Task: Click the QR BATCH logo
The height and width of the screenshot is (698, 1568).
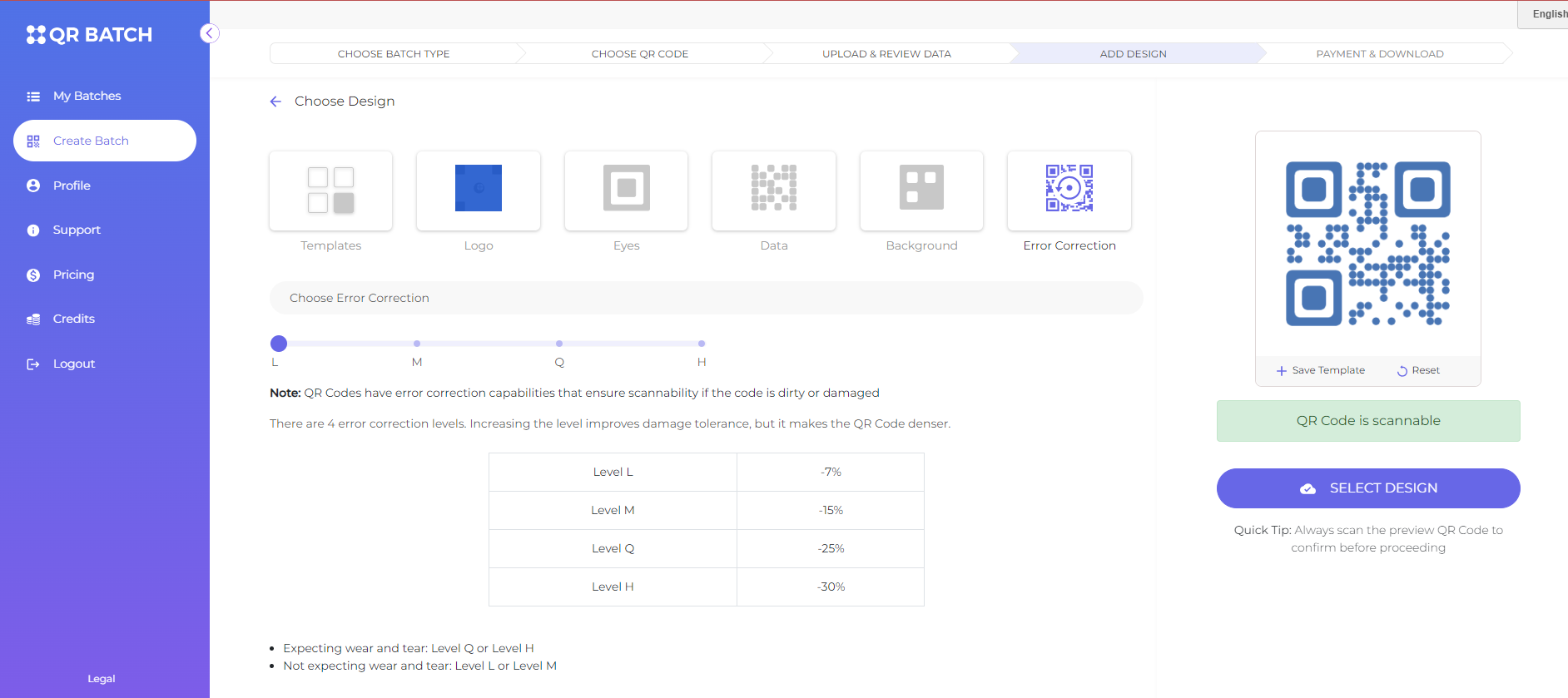Action: coord(89,34)
